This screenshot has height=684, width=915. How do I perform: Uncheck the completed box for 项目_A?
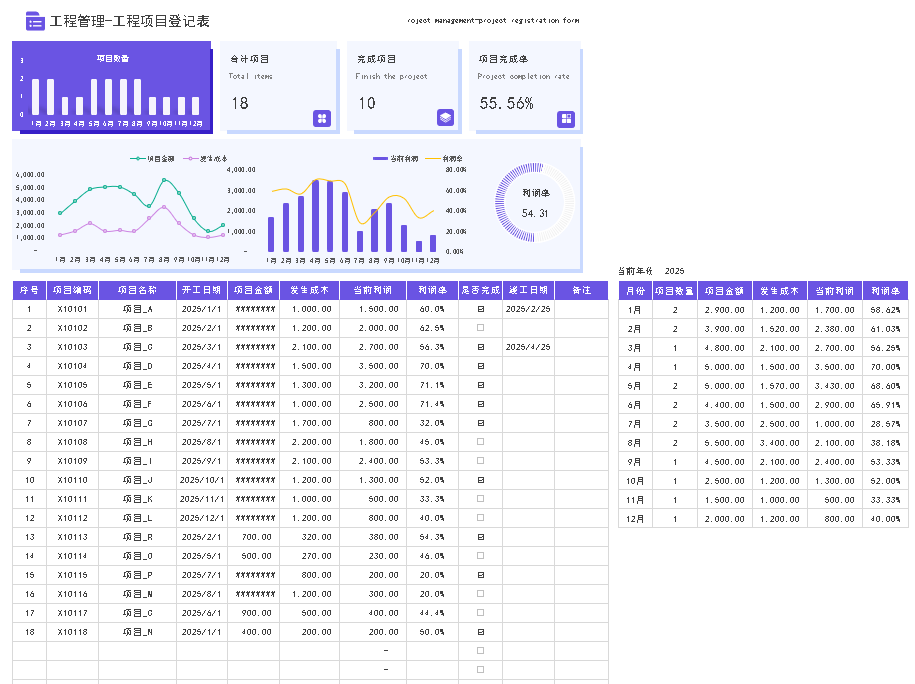pyautogui.click(x=480, y=309)
